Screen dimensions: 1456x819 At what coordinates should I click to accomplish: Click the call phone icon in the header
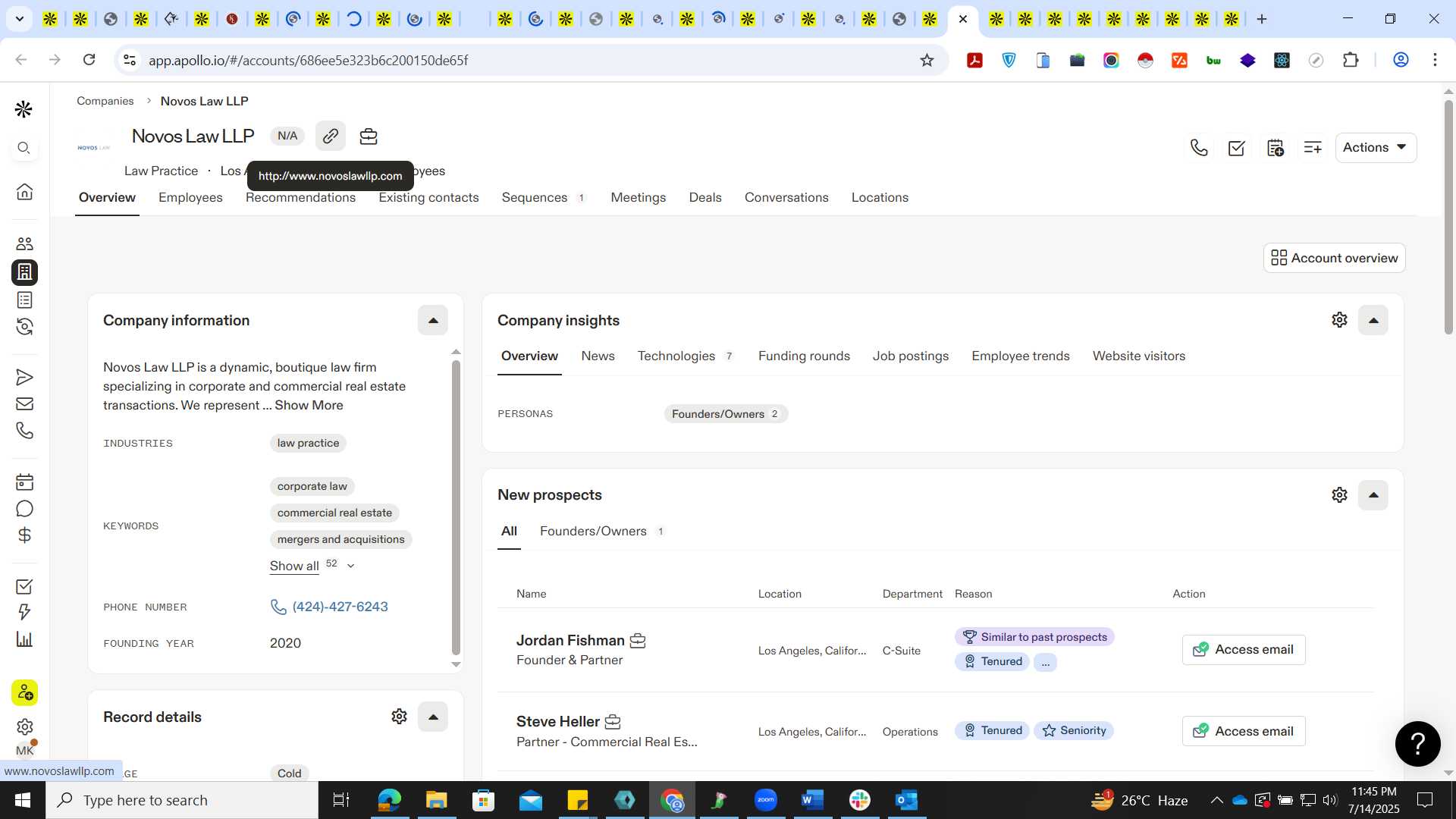click(x=1199, y=147)
